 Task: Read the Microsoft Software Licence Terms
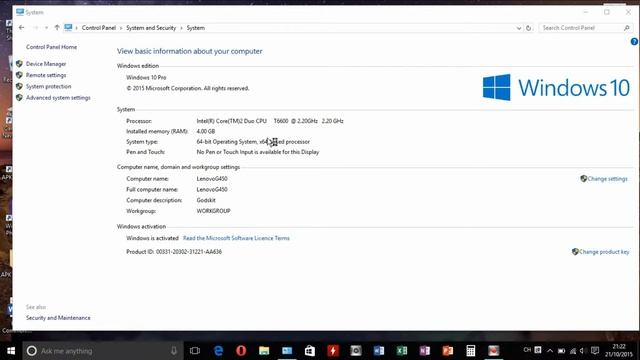pyautogui.click(x=236, y=238)
